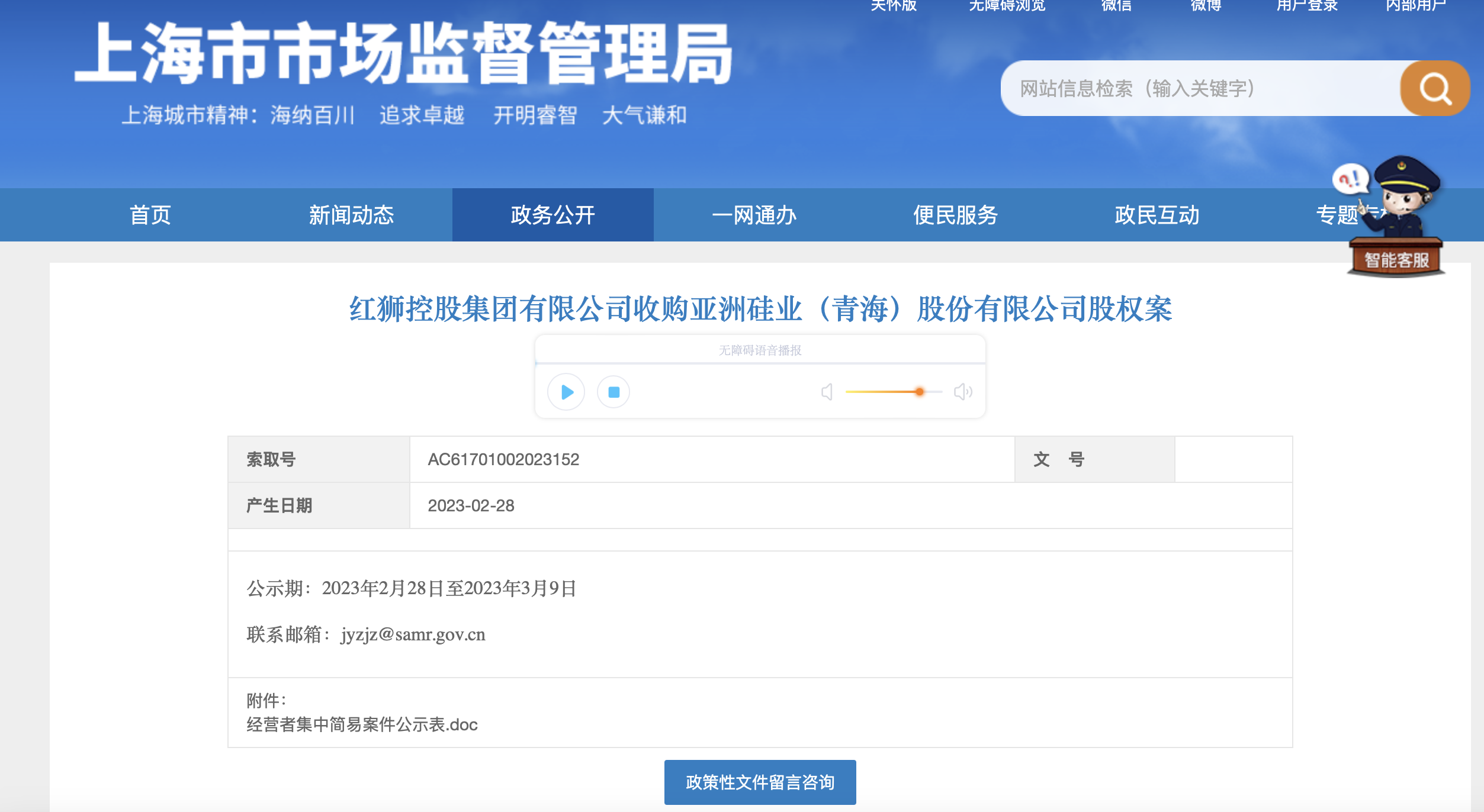Click the loud volume speaker icon
This screenshot has height=812, width=1484.
pyautogui.click(x=962, y=392)
